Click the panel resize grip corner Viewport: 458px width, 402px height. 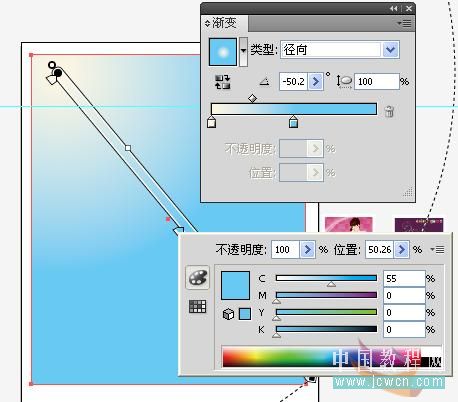click(408, 193)
